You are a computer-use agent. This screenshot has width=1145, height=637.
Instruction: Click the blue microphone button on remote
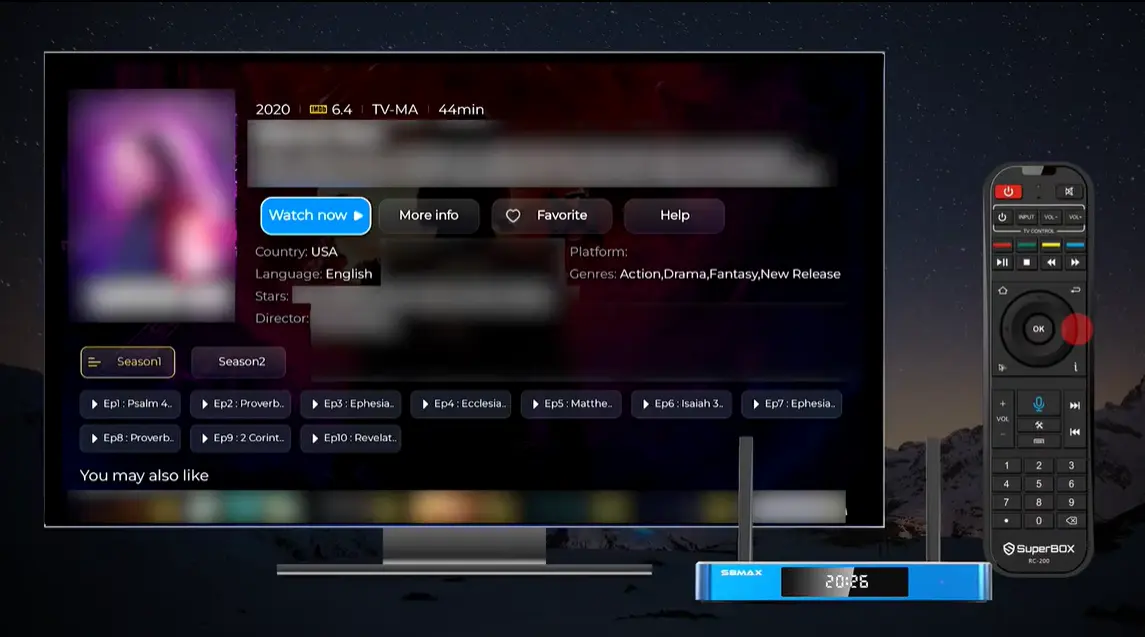[1038, 404]
